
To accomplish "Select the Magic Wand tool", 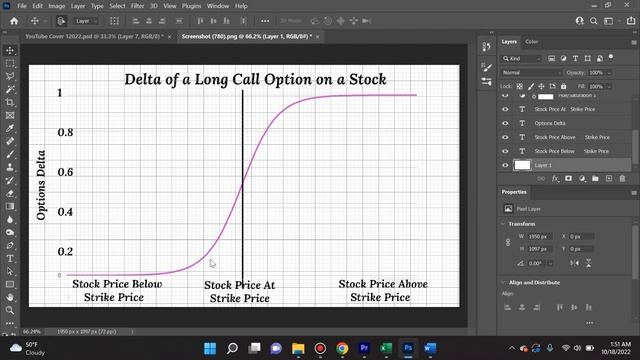I will click(10, 89).
